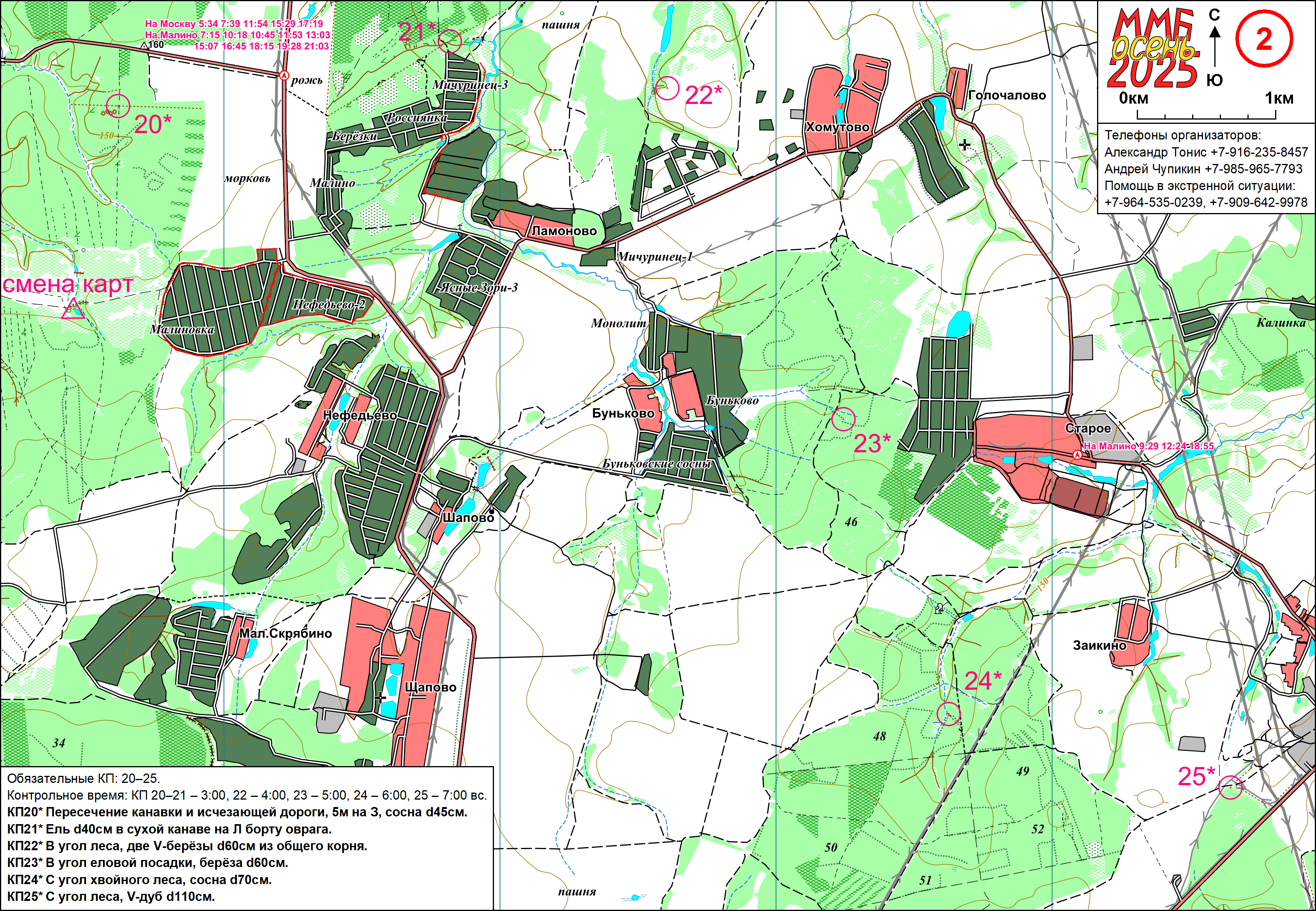Click Андрей Чупикин phone number
The image size is (1316, 911).
click(x=1253, y=169)
